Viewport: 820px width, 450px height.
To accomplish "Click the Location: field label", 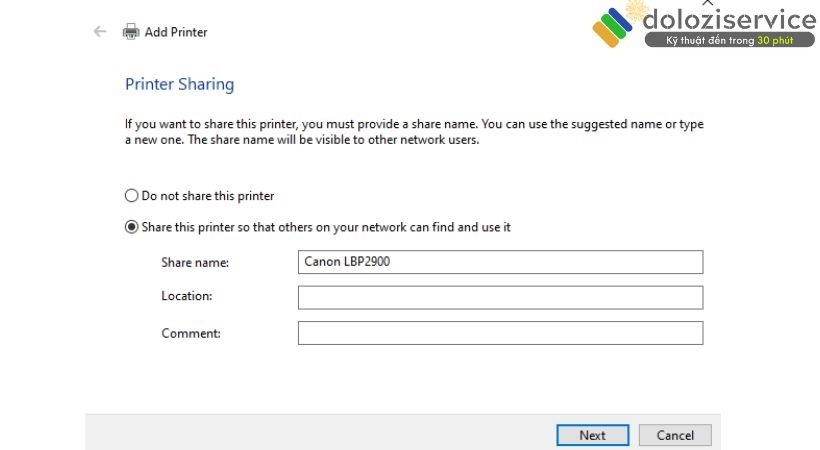I will click(187, 296).
